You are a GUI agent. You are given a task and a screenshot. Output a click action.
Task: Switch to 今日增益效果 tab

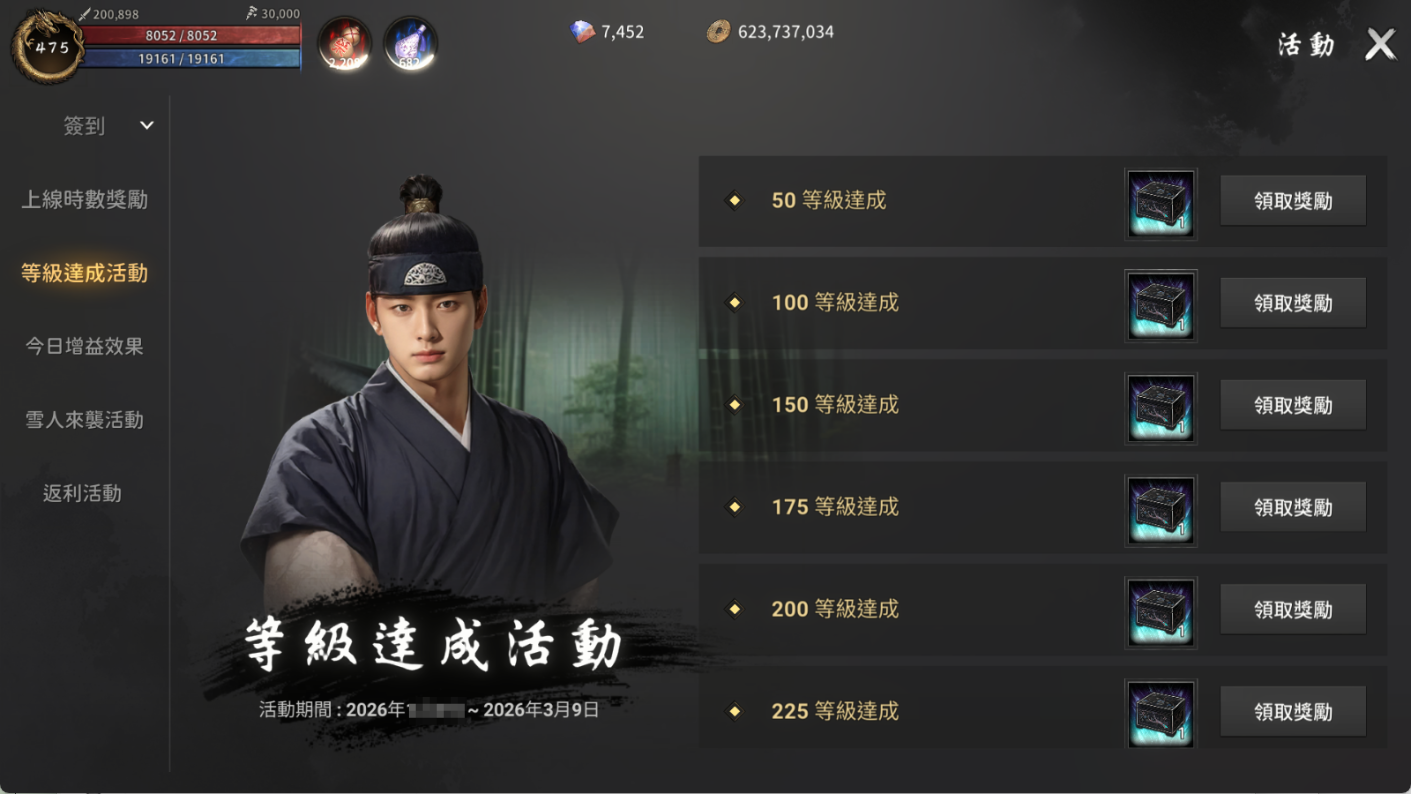[85, 346]
